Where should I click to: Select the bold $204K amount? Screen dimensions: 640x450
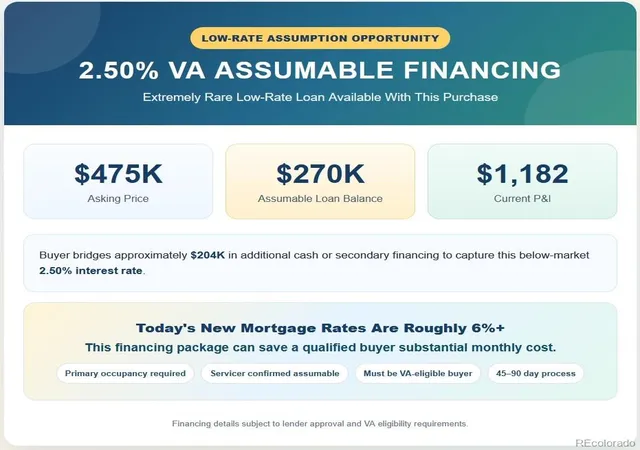[207, 255]
